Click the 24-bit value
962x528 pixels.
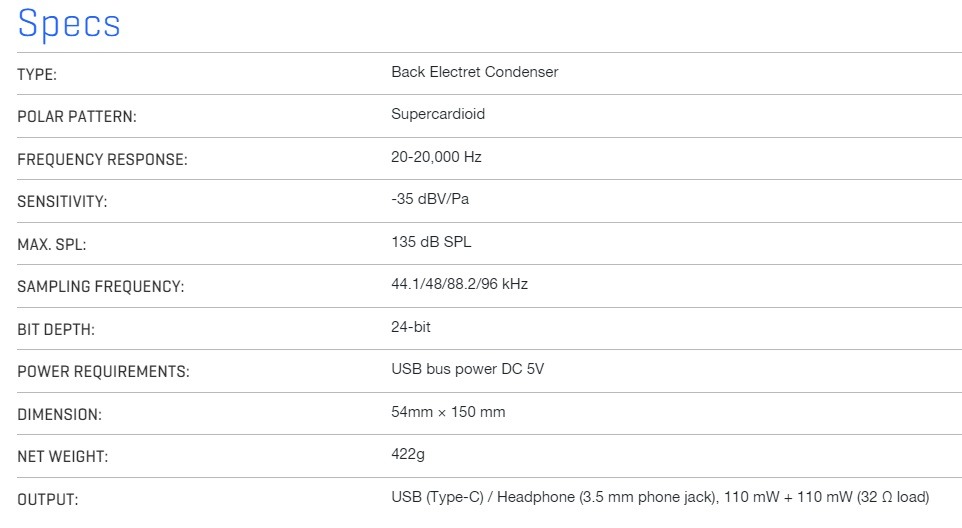[411, 327]
